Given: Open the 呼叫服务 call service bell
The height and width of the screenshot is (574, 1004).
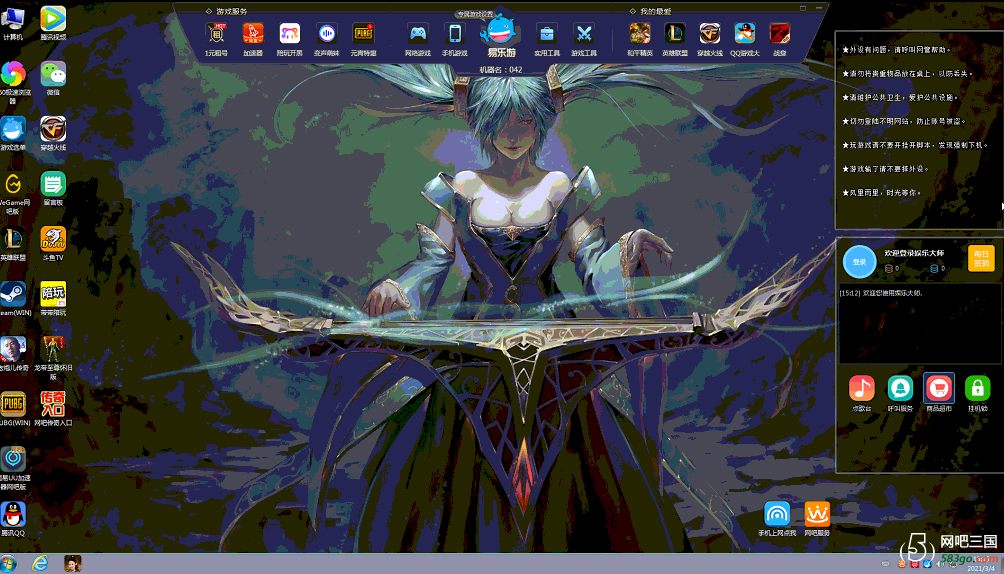Looking at the screenshot, I should (900, 388).
